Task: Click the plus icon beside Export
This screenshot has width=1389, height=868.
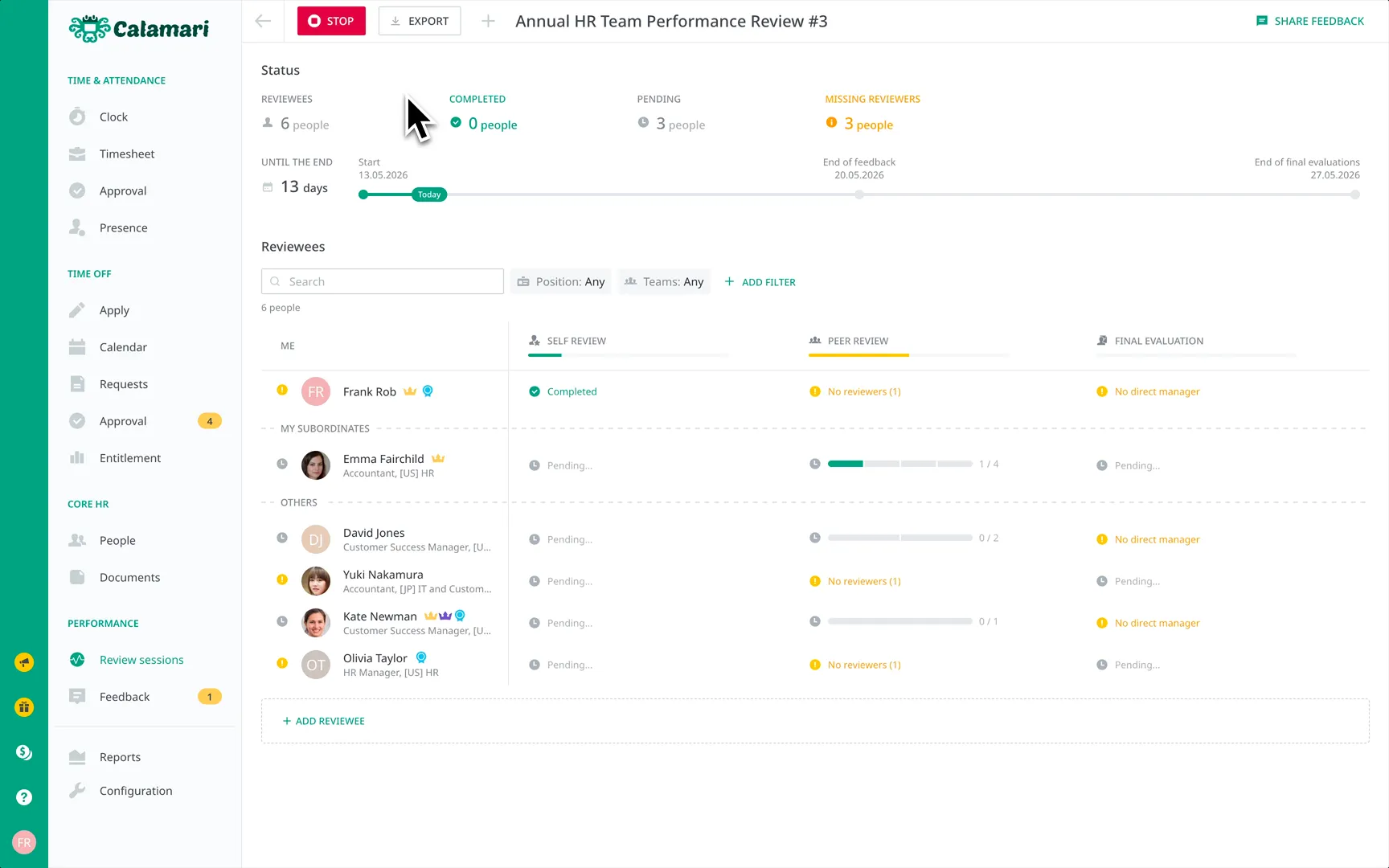Action: 488,21
